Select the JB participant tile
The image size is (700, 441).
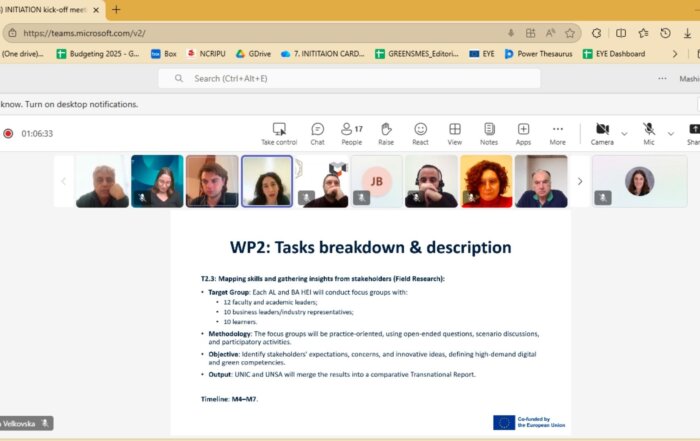pyautogui.click(x=377, y=181)
